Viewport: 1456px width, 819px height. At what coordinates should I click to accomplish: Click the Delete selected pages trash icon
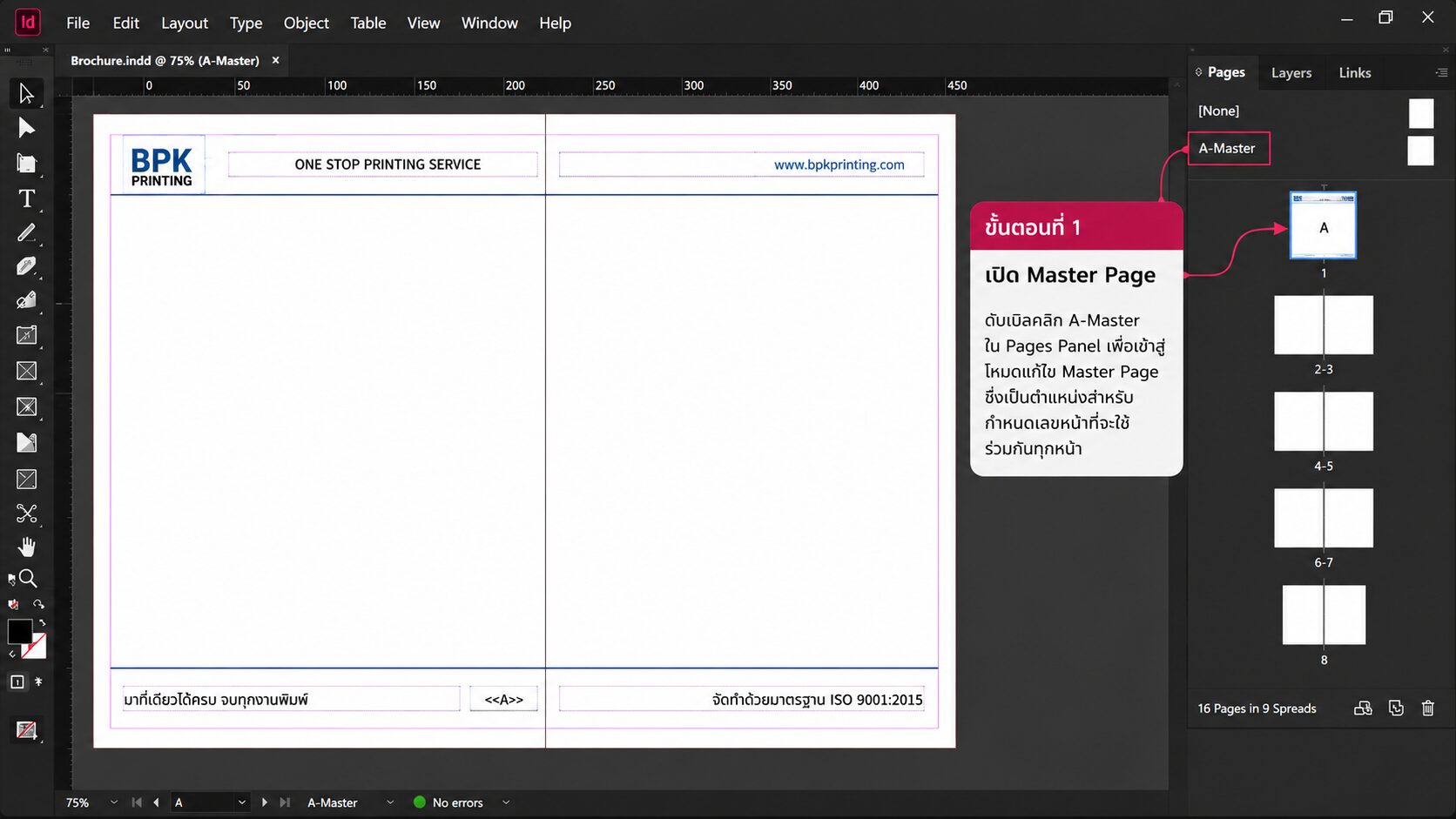pyautogui.click(x=1428, y=708)
